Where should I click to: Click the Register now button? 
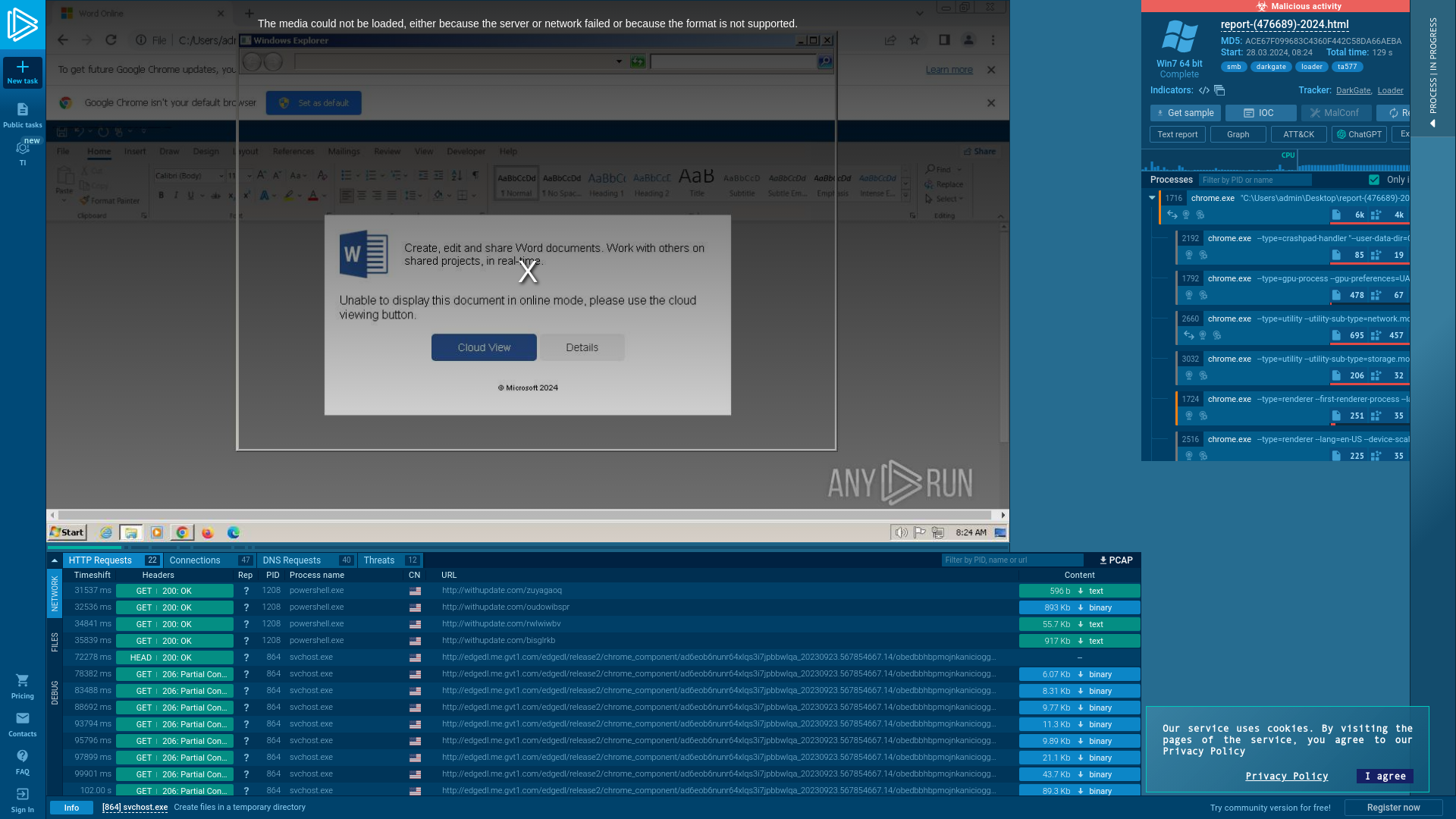tap(1394, 808)
